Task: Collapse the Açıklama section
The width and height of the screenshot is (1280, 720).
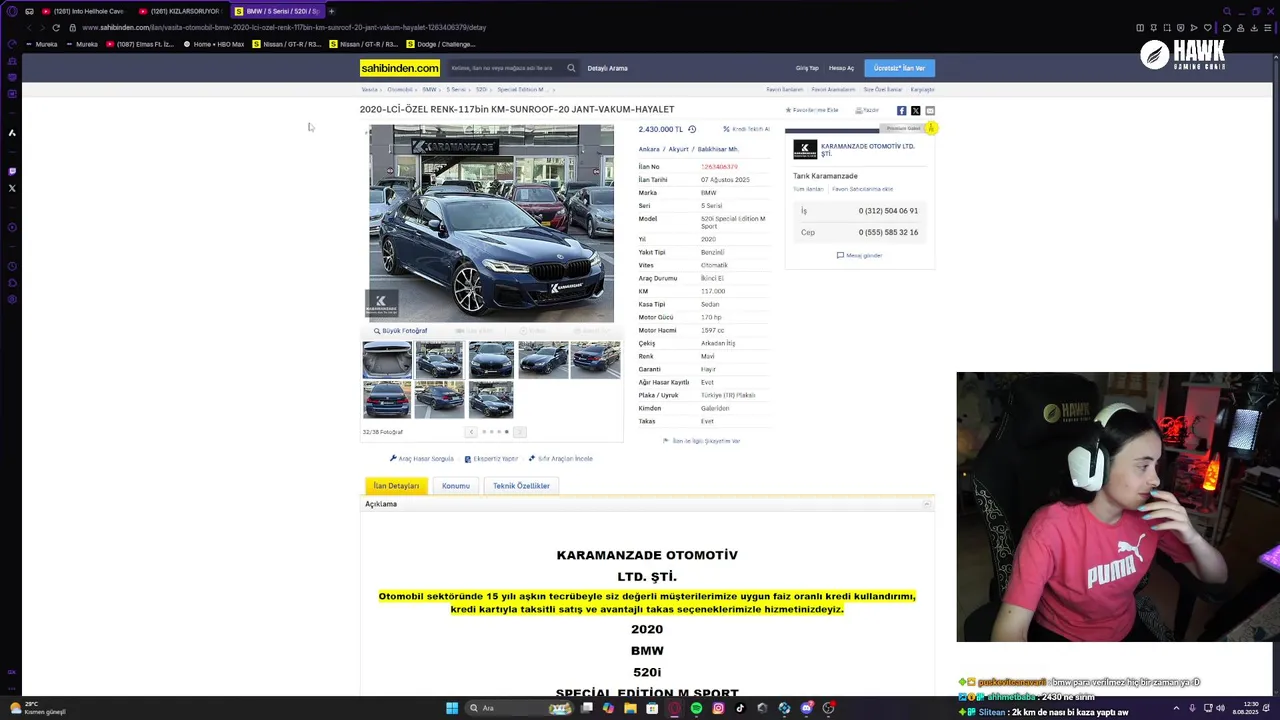Action: tap(928, 504)
